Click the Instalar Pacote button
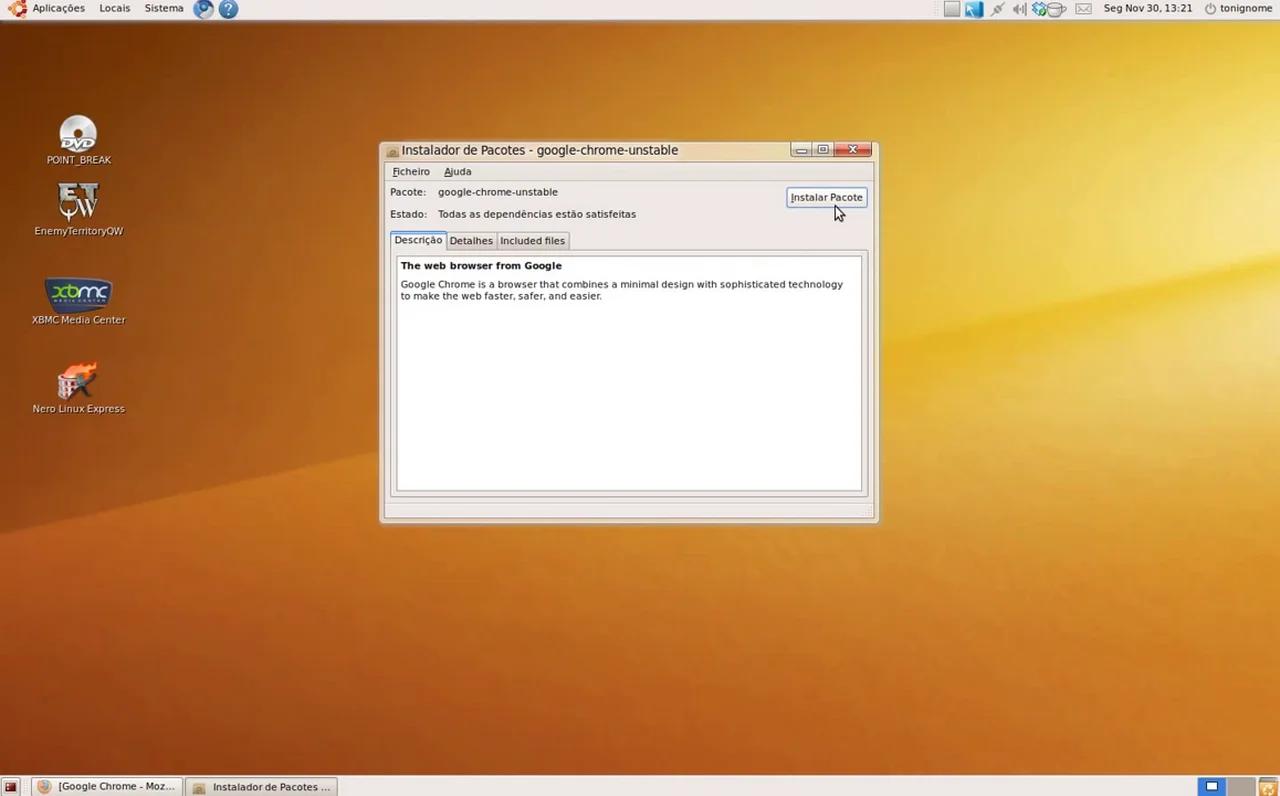This screenshot has height=796, width=1280. tap(826, 197)
